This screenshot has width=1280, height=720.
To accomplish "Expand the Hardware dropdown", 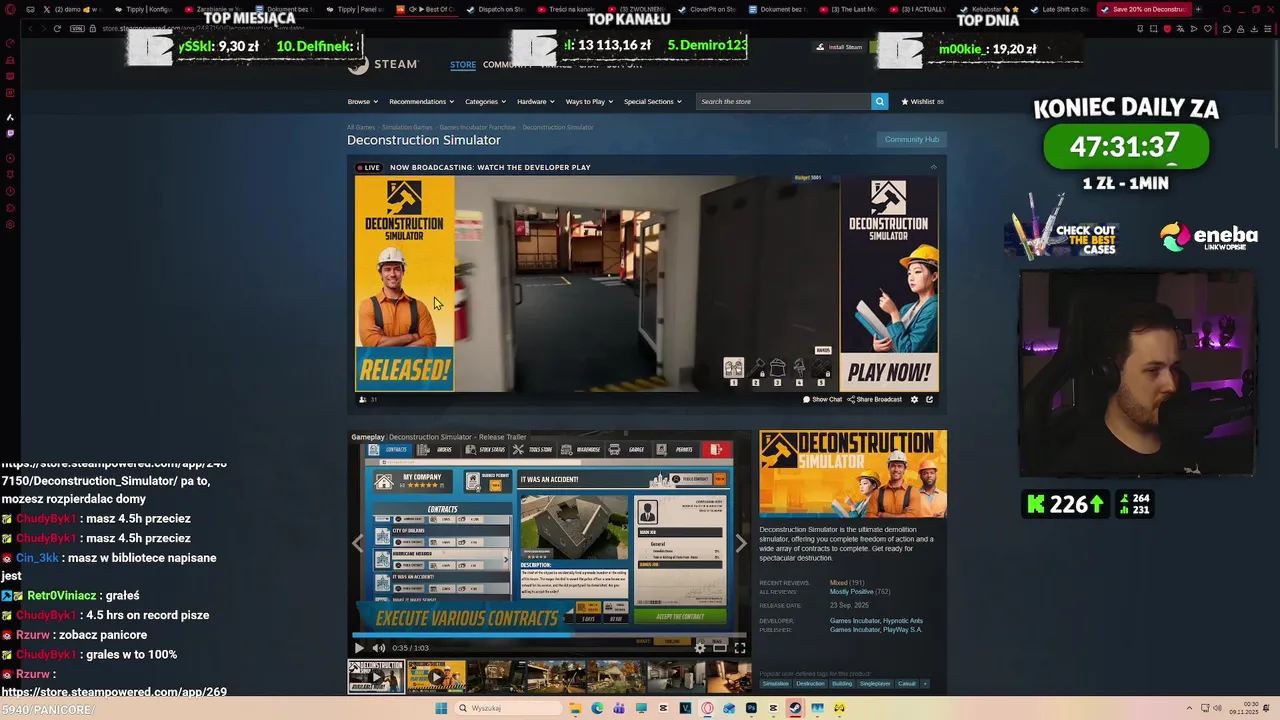I will coord(535,101).
